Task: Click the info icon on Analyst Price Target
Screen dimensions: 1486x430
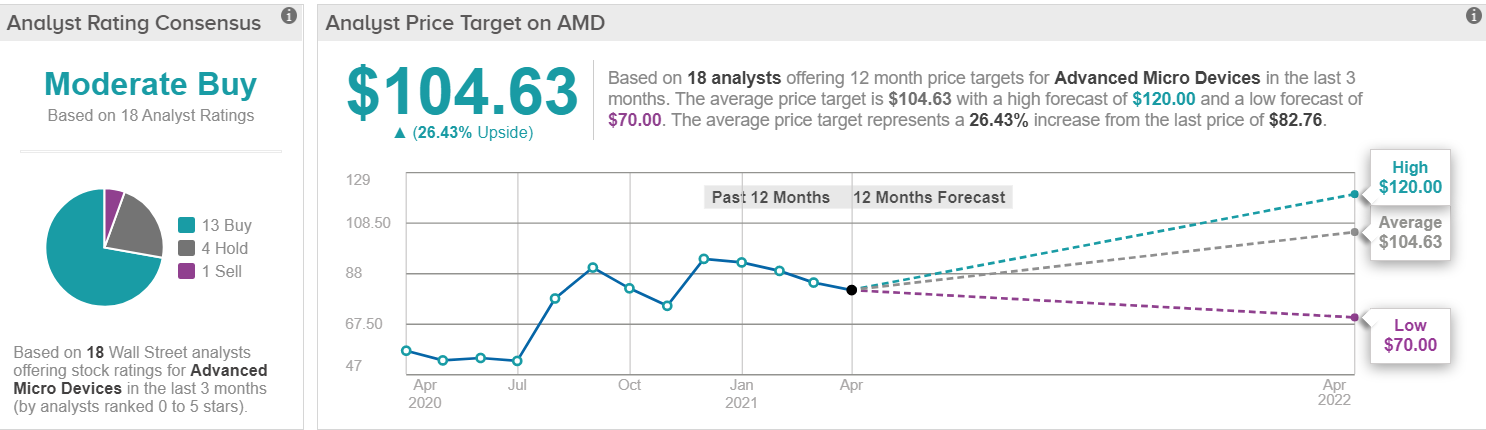Action: pyautogui.click(x=1472, y=16)
